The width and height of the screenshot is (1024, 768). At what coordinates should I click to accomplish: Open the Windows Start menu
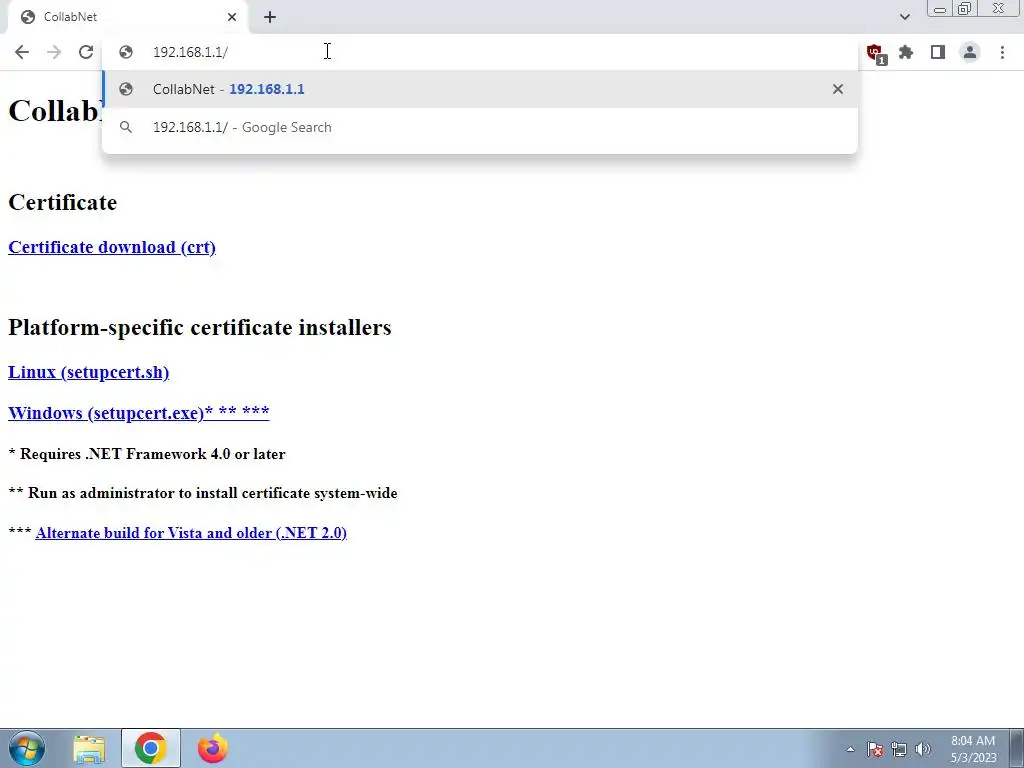27,748
